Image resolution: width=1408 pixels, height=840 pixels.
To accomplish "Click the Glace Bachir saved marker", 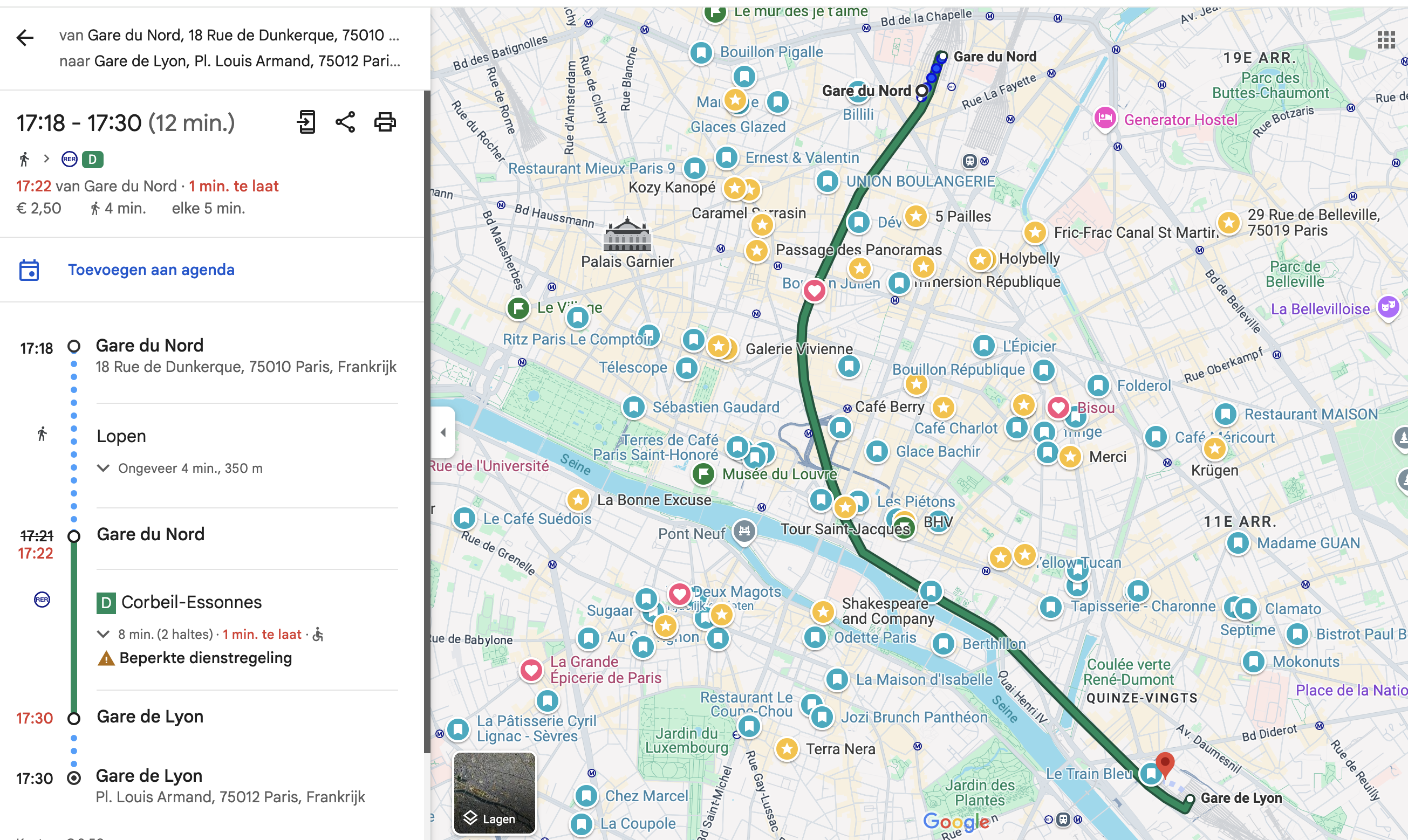I will click(877, 452).
